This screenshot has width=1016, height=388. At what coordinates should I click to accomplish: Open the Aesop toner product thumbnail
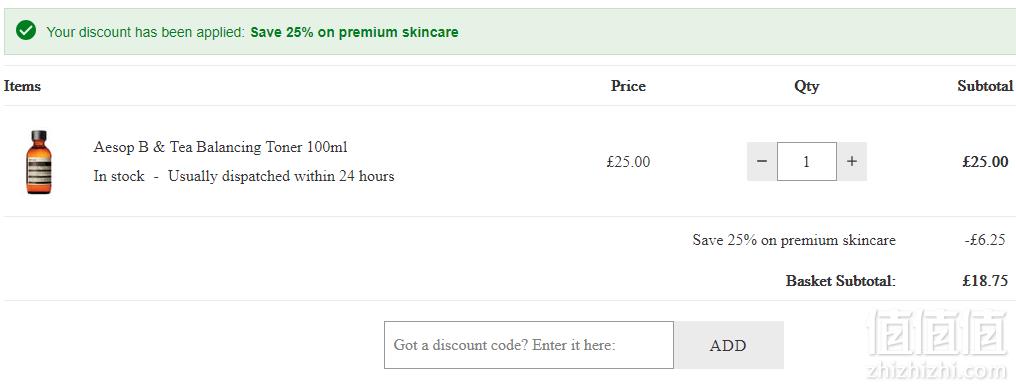39,162
